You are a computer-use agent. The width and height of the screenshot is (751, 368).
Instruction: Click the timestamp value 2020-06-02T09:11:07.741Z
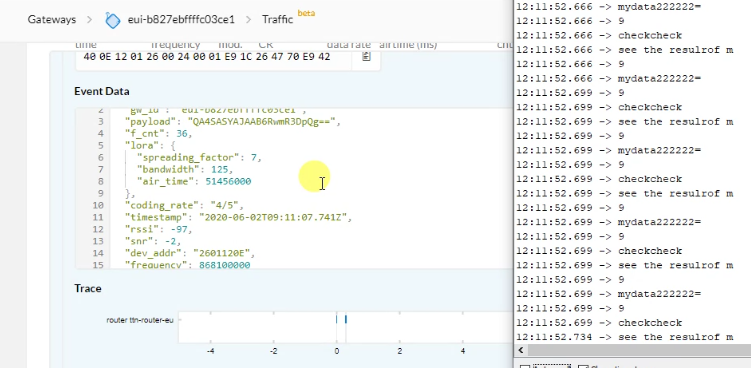[273, 218]
